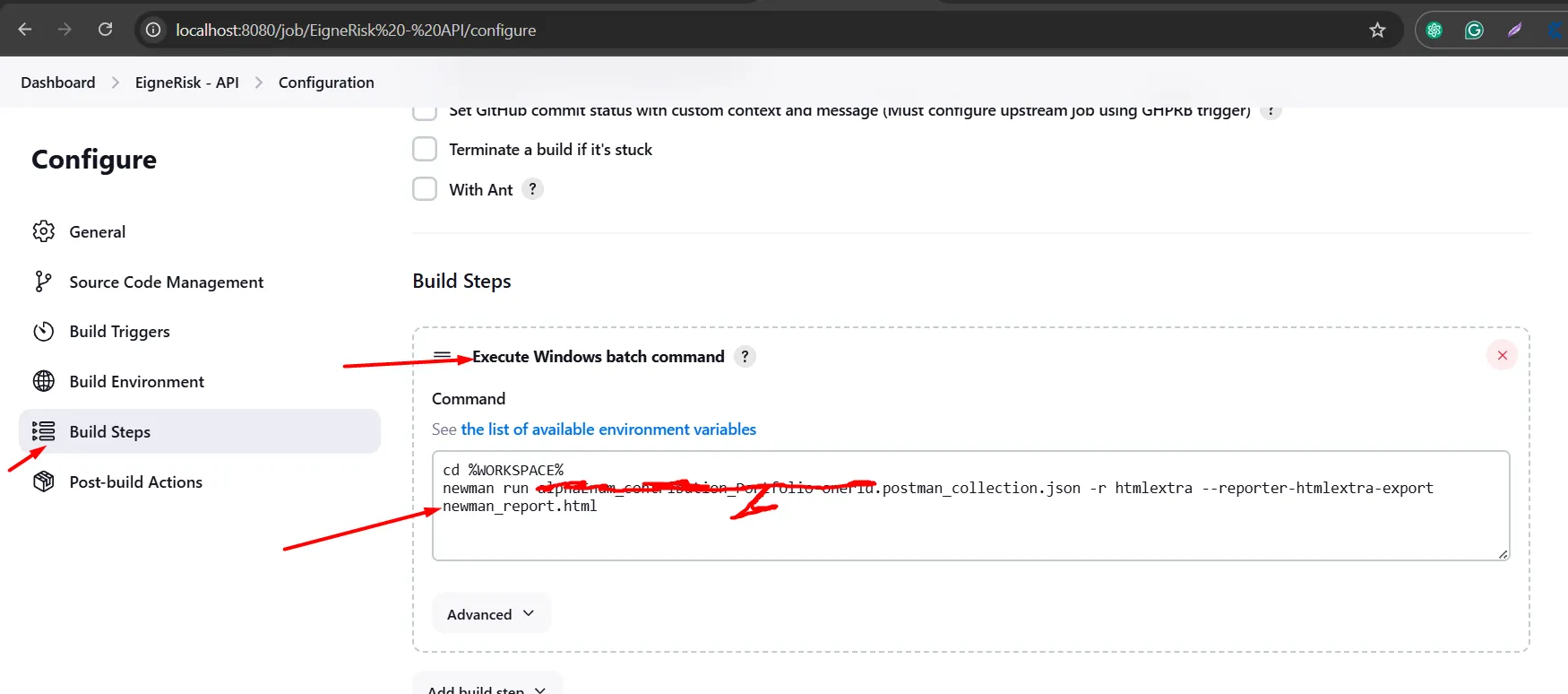Click the Build Environment globe icon
Screen dimensions: 1568x694
click(x=43, y=381)
